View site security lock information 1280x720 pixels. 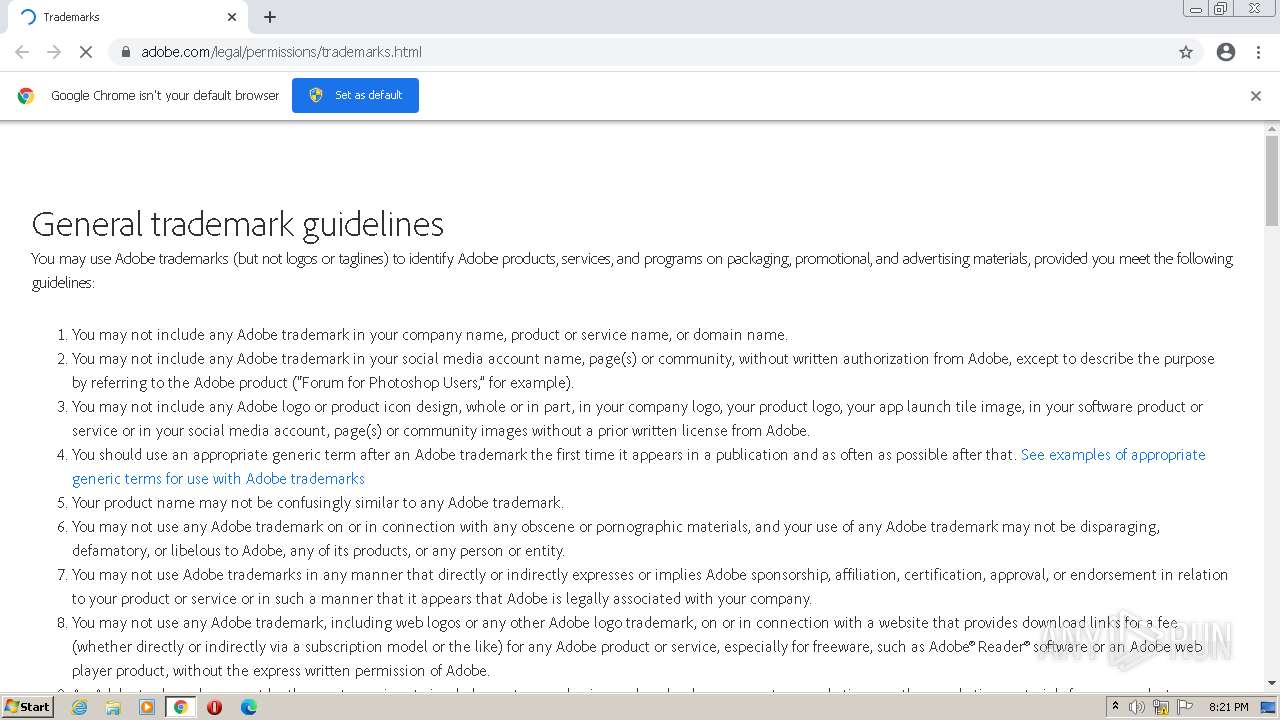coord(125,52)
